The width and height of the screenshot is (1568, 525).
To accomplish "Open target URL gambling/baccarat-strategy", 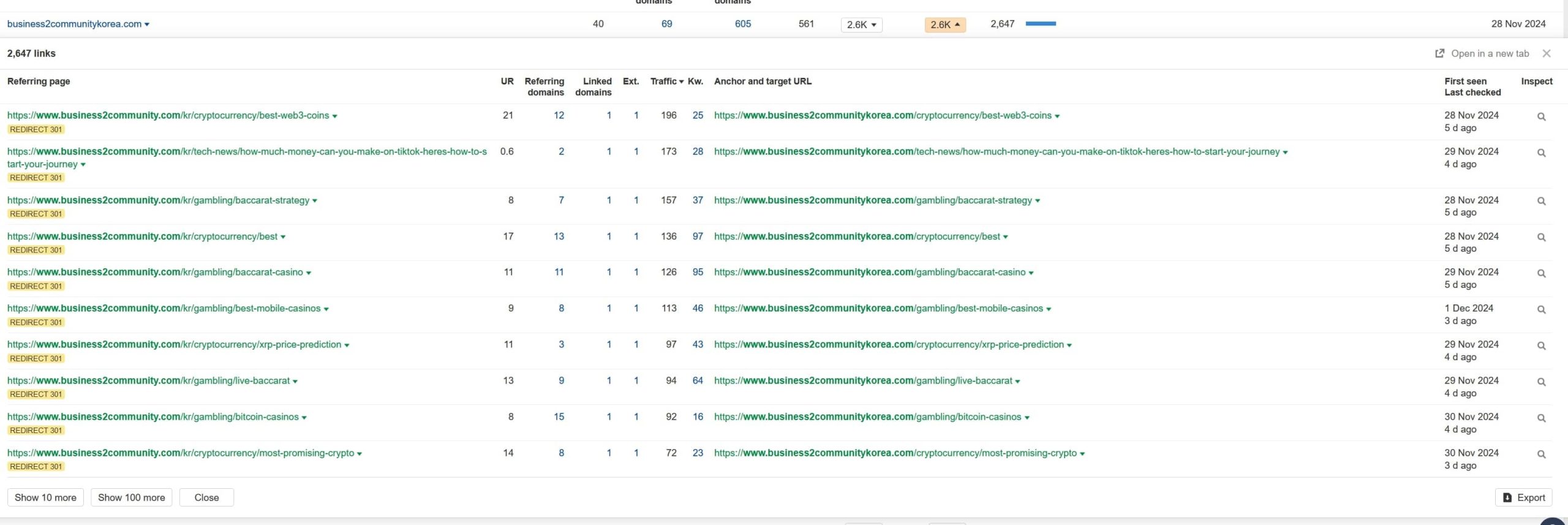I will click(873, 200).
